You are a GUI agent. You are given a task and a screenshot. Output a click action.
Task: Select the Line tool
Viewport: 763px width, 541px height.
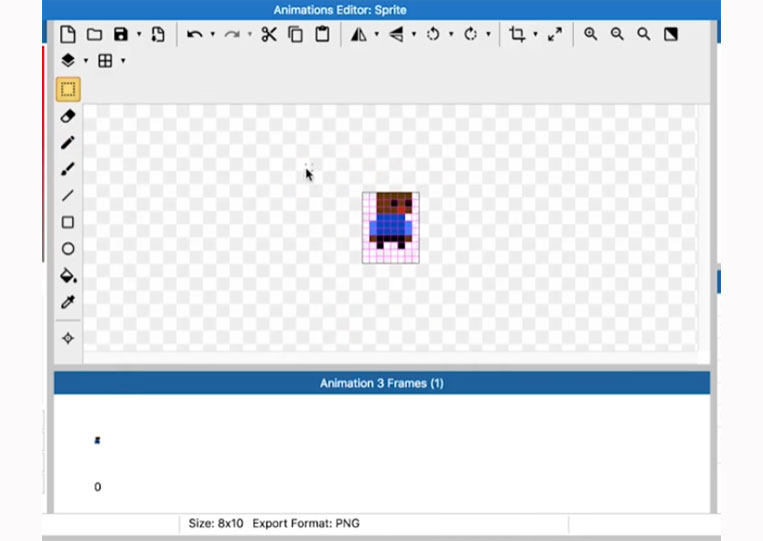(x=68, y=196)
